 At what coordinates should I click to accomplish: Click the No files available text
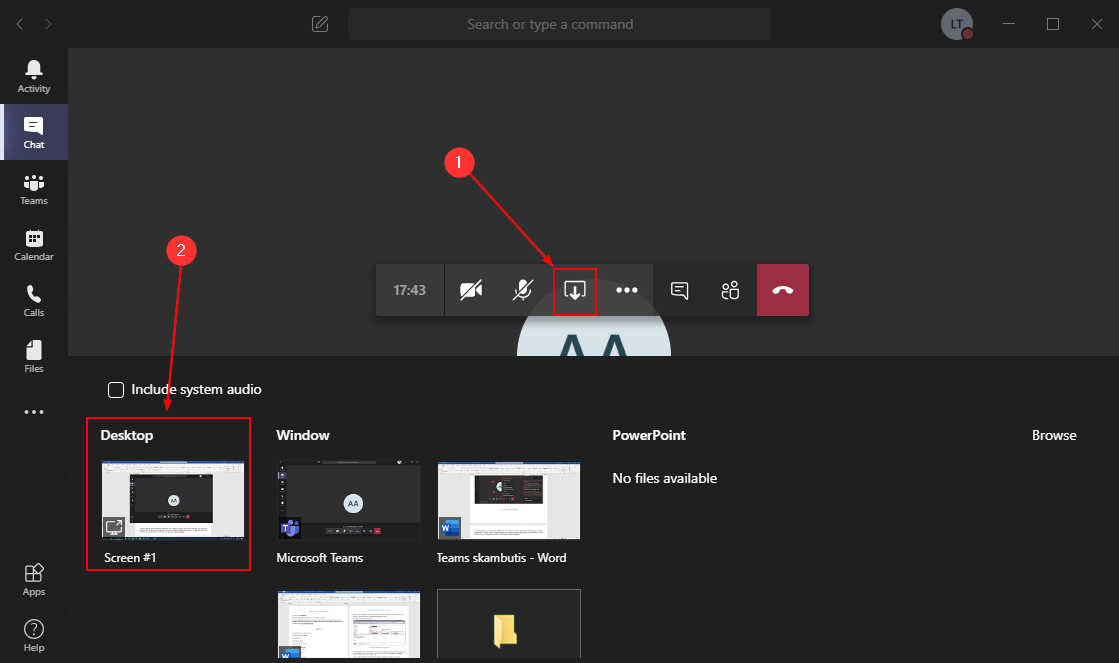pyautogui.click(x=664, y=478)
